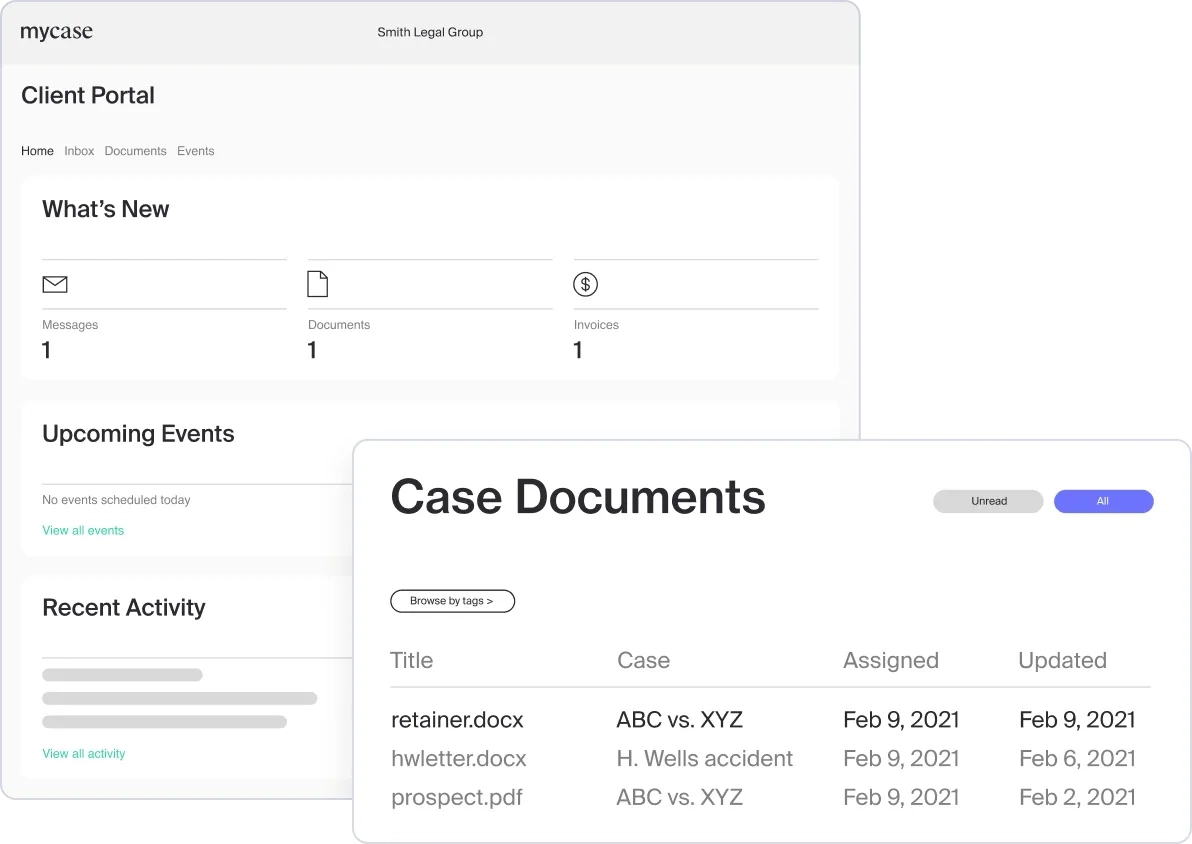1192x844 pixels.
Task: Click the Documents page icon
Action: 317,284
